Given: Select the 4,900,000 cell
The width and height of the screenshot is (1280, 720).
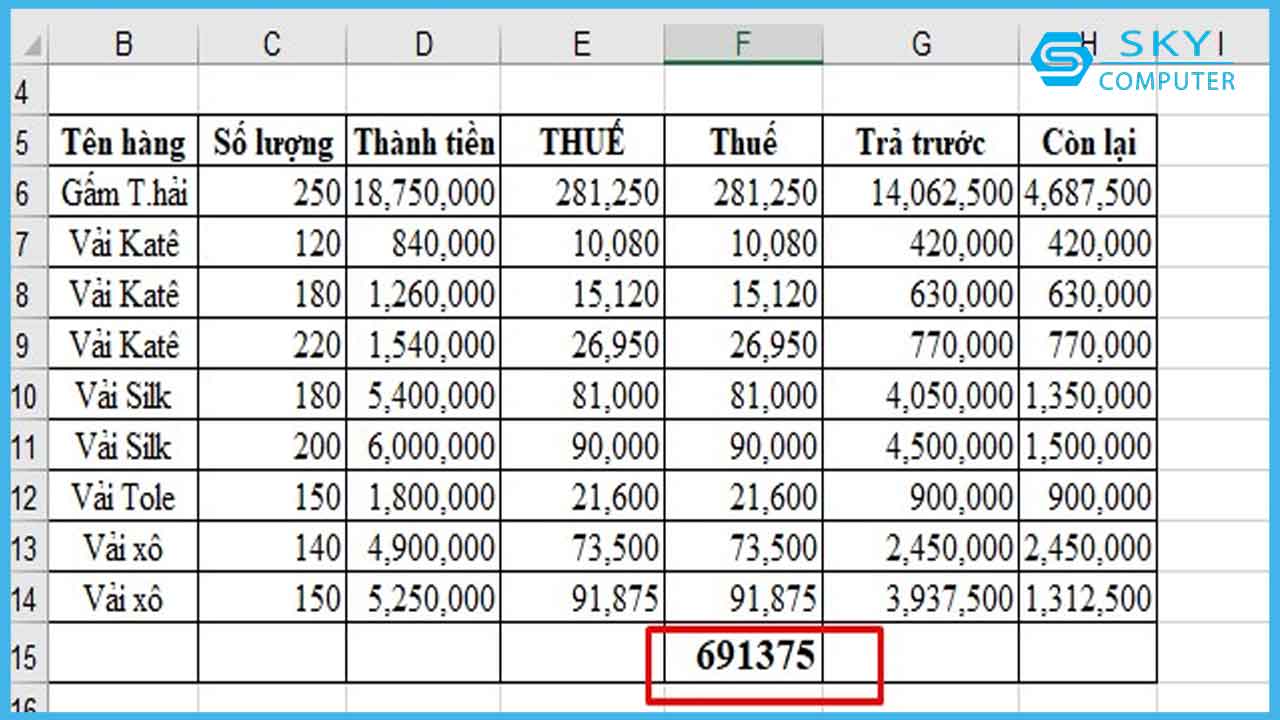Looking at the screenshot, I should pos(424,548).
